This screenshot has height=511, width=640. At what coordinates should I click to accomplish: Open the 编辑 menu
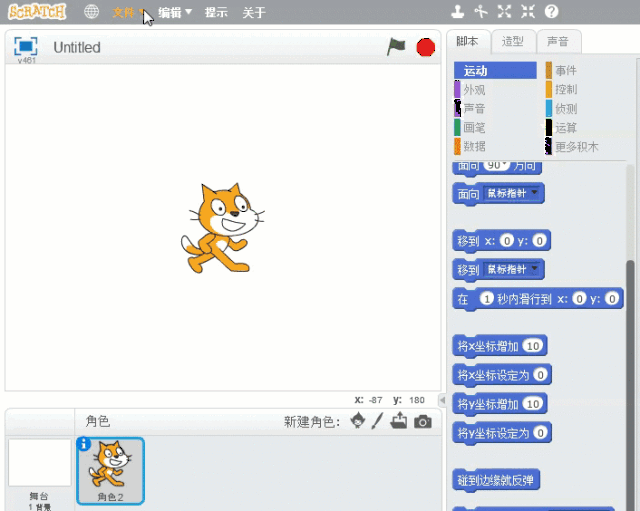[x=175, y=12]
